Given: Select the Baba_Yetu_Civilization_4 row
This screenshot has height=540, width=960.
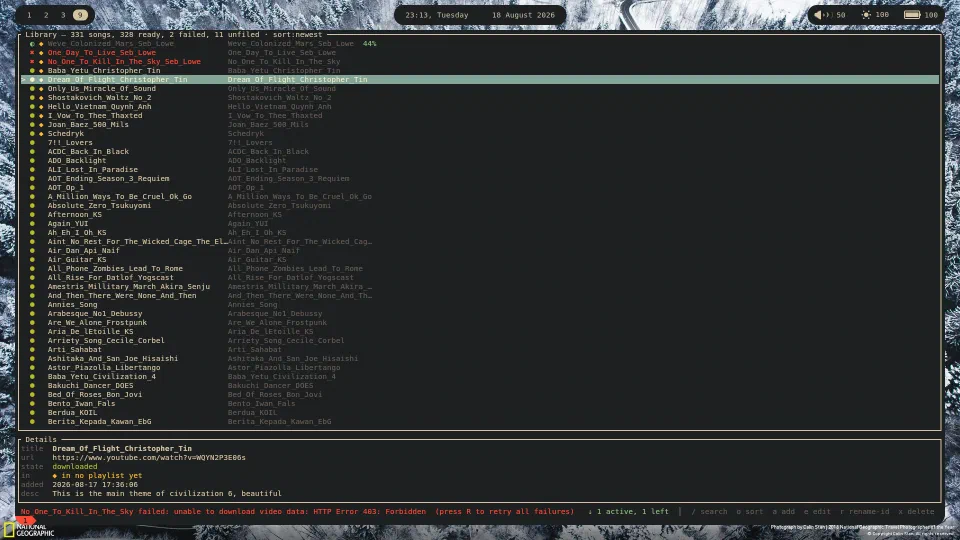Looking at the screenshot, I should coord(480,377).
